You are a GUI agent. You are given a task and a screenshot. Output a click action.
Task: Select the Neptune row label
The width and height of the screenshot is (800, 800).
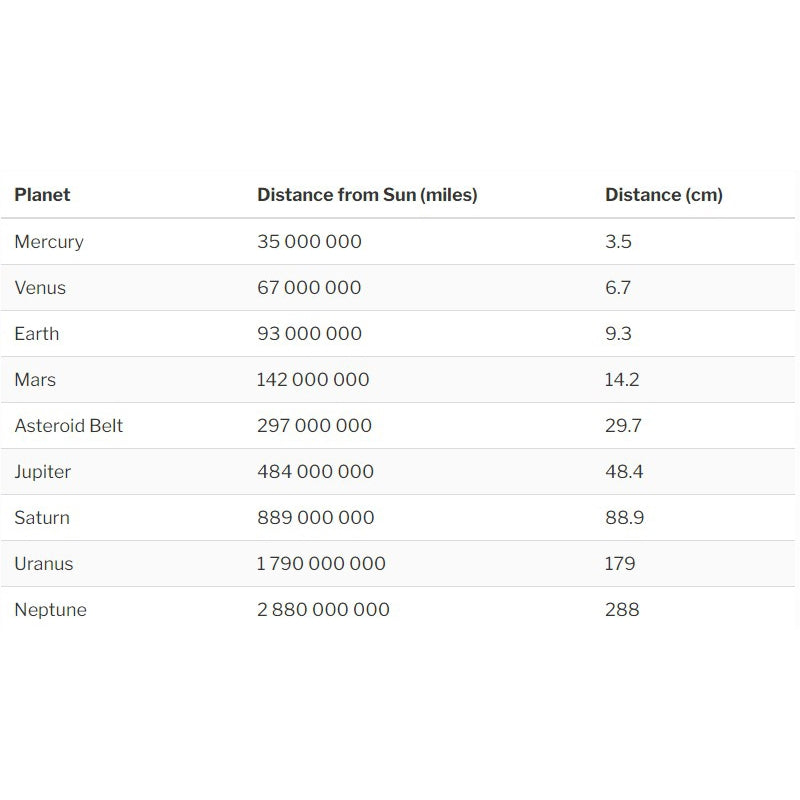pyautogui.click(x=50, y=610)
